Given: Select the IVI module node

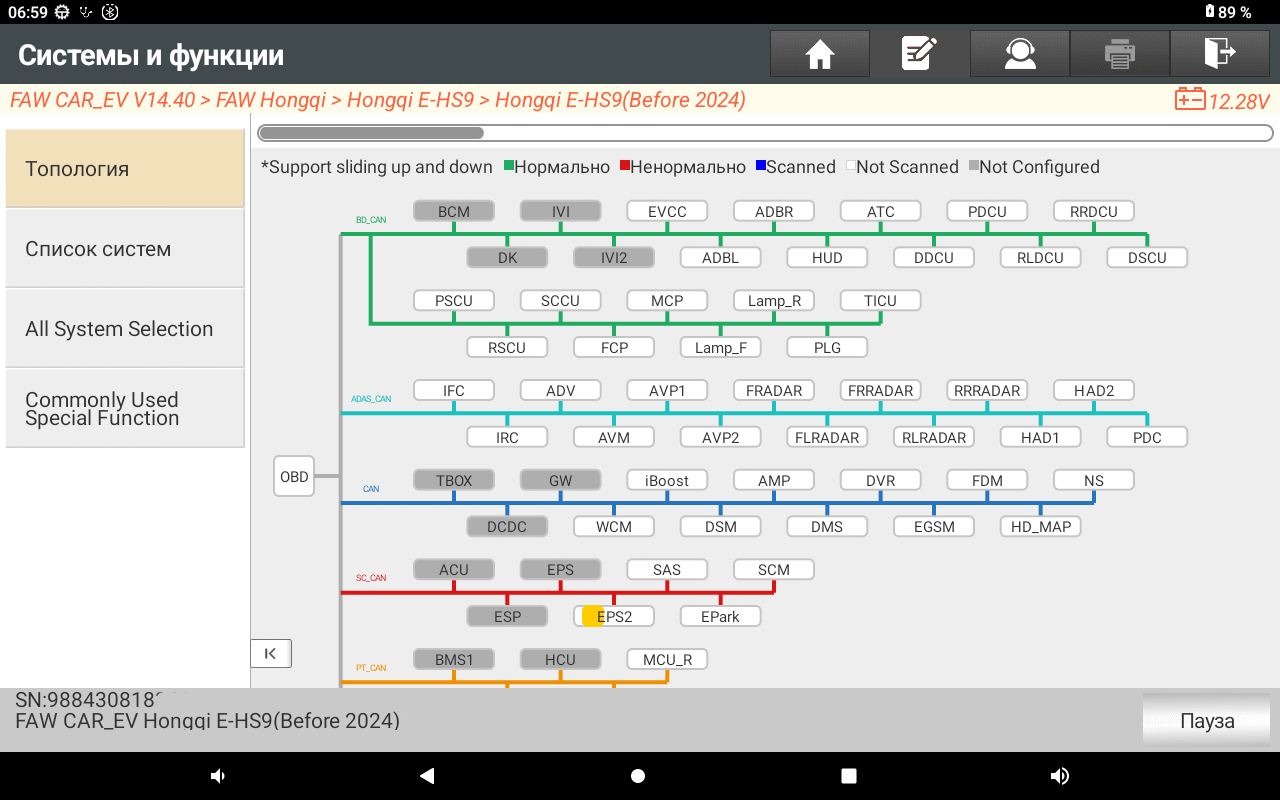Looking at the screenshot, I should point(561,211).
